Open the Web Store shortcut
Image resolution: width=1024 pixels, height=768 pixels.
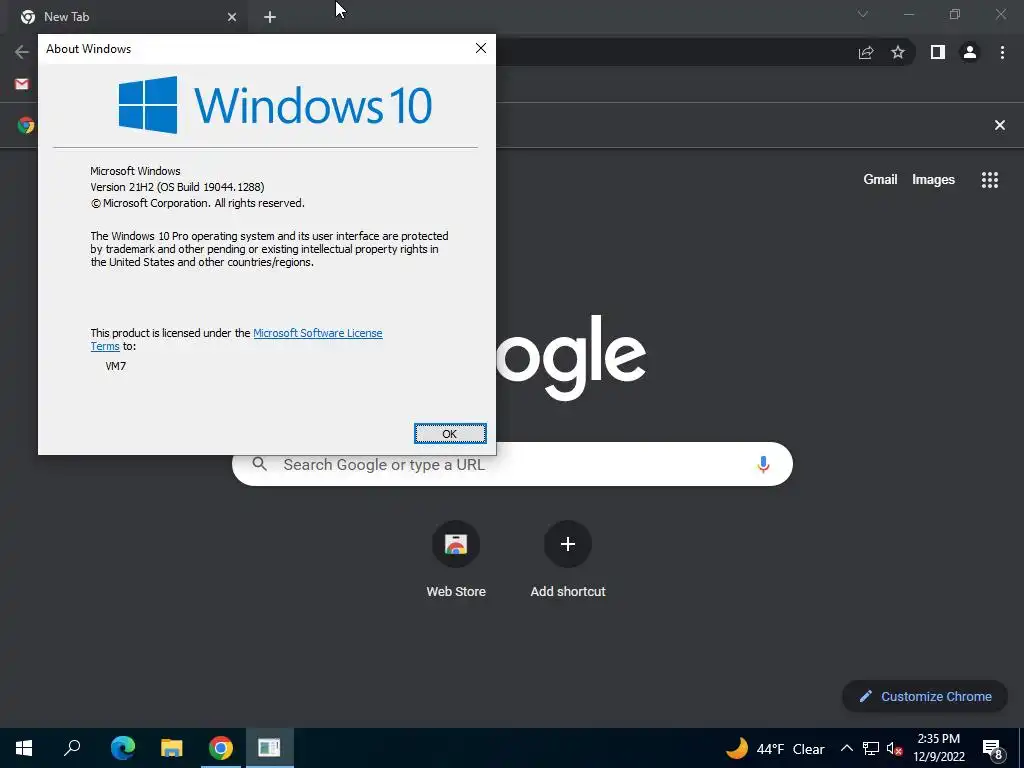456,560
